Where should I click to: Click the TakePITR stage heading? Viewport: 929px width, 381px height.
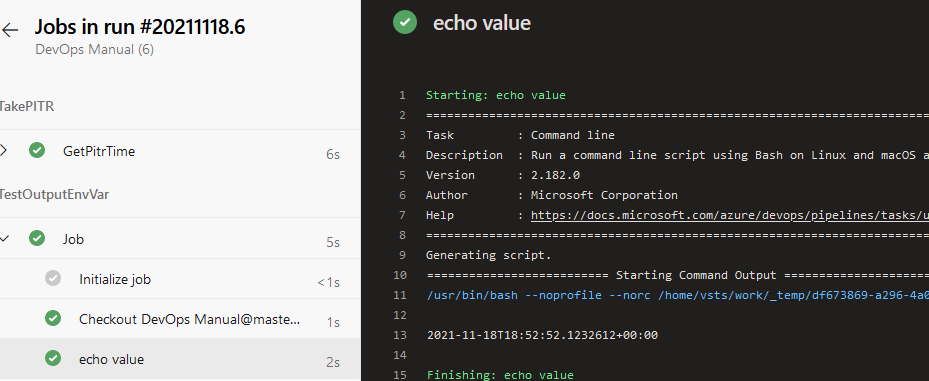[x=27, y=106]
